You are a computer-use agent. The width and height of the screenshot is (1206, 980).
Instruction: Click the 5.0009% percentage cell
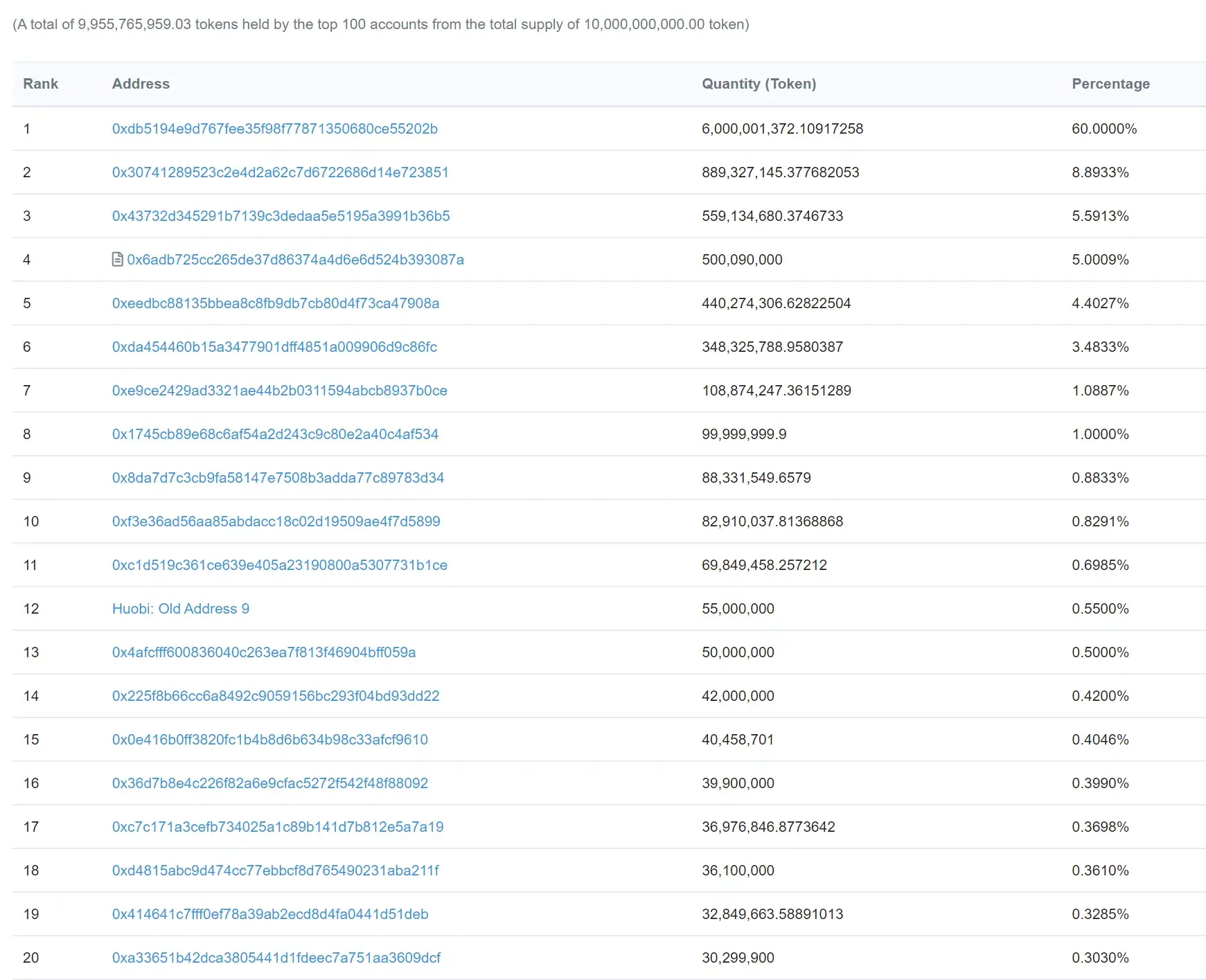[x=1101, y=260]
